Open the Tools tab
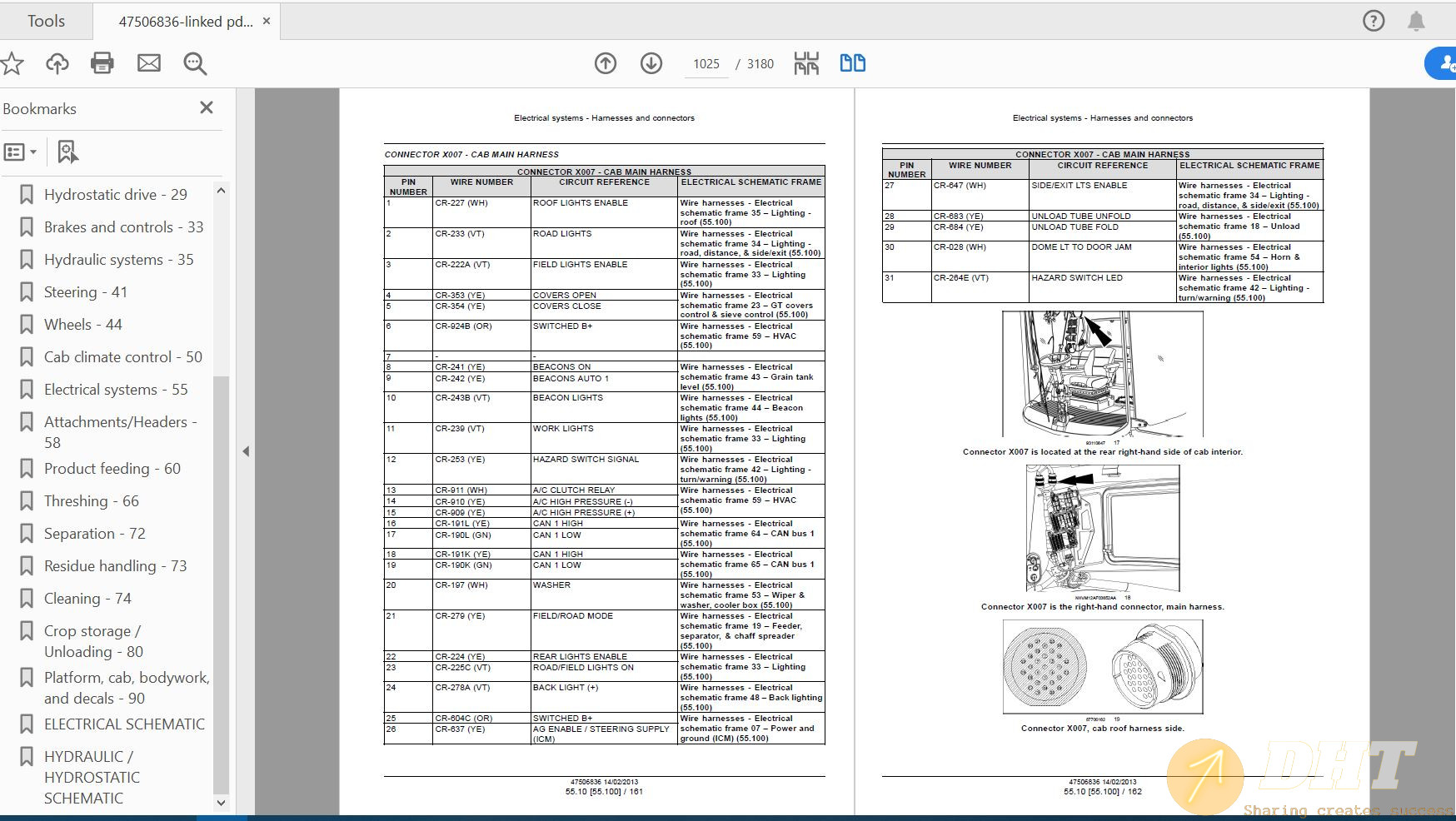This screenshot has width=1456, height=821. [46, 21]
